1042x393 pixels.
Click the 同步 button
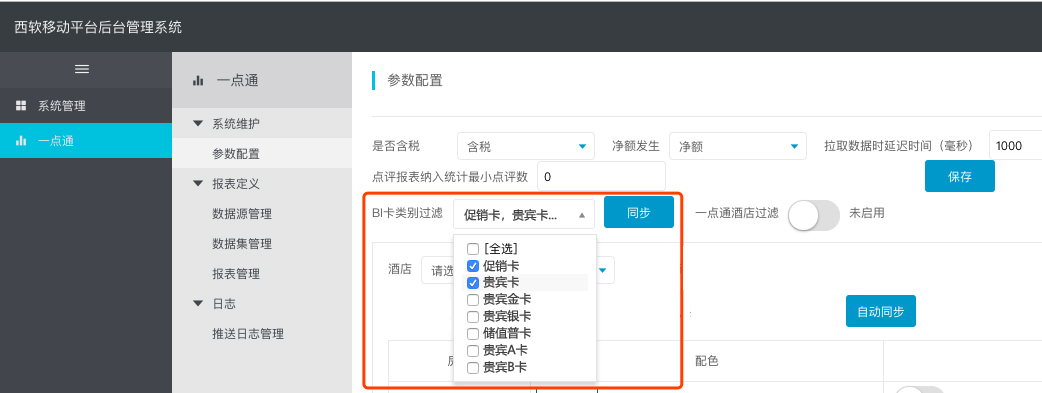639,213
